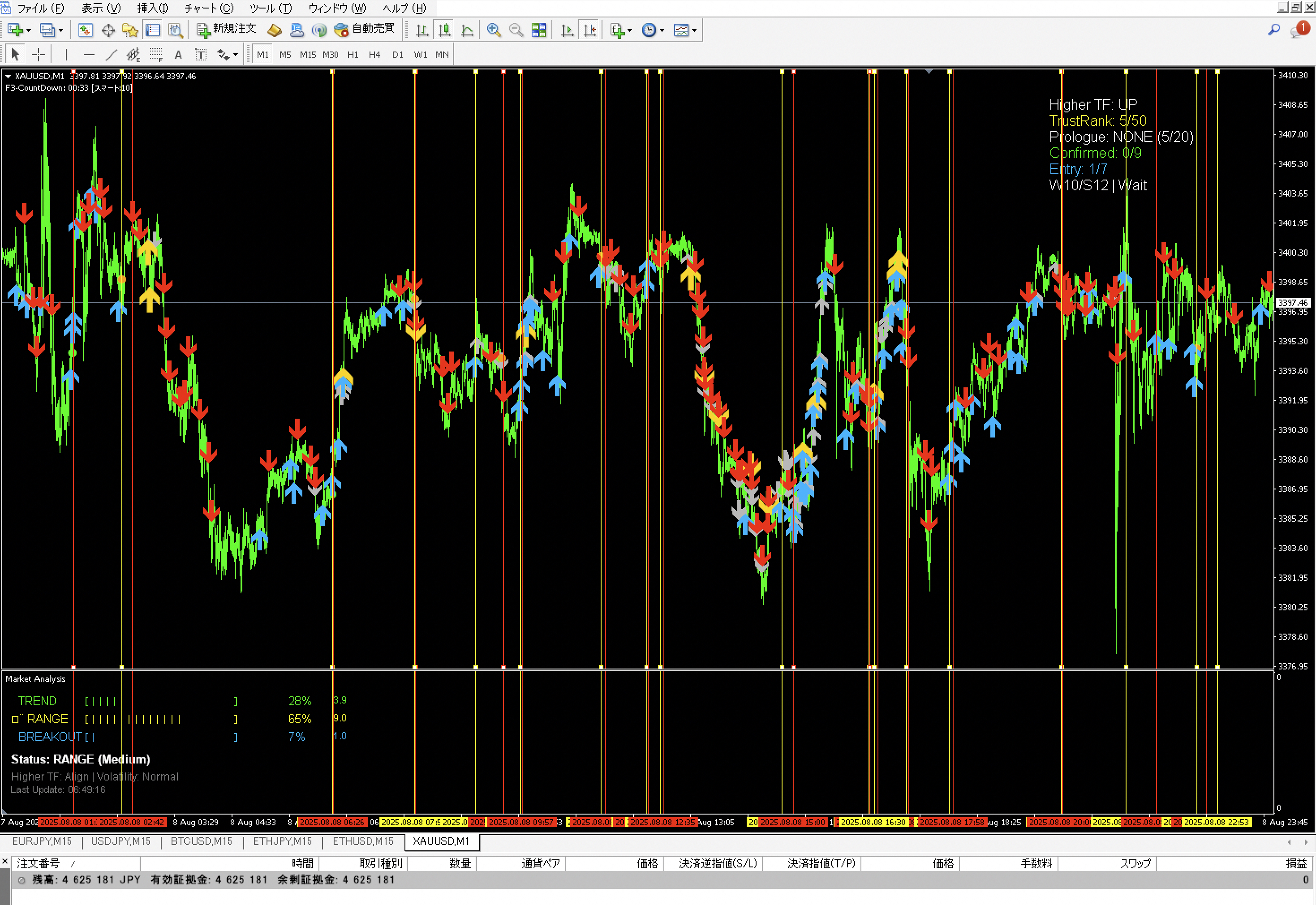Switch timeframe to H4
The height and width of the screenshot is (905, 1316).
(374, 55)
